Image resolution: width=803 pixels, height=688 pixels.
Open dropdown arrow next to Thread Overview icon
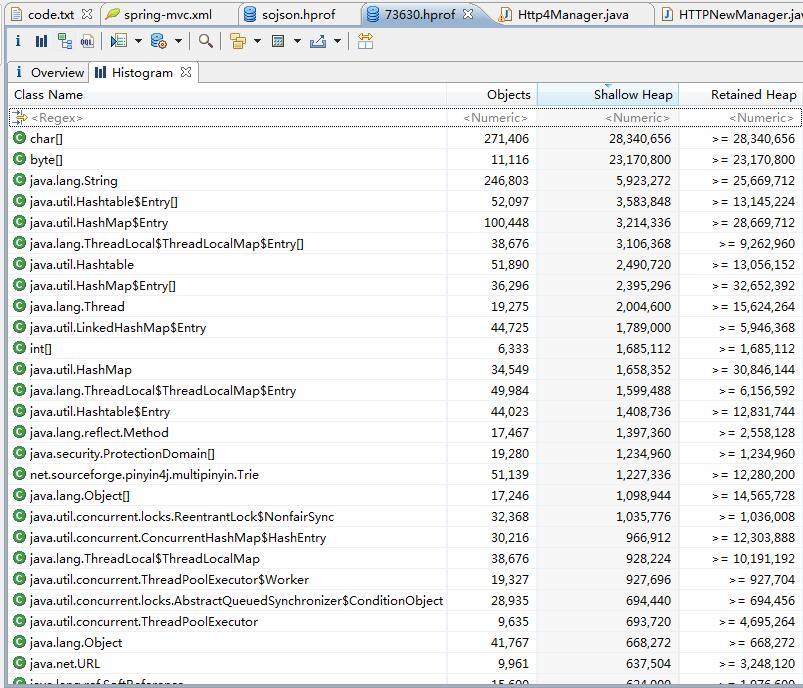click(138, 41)
